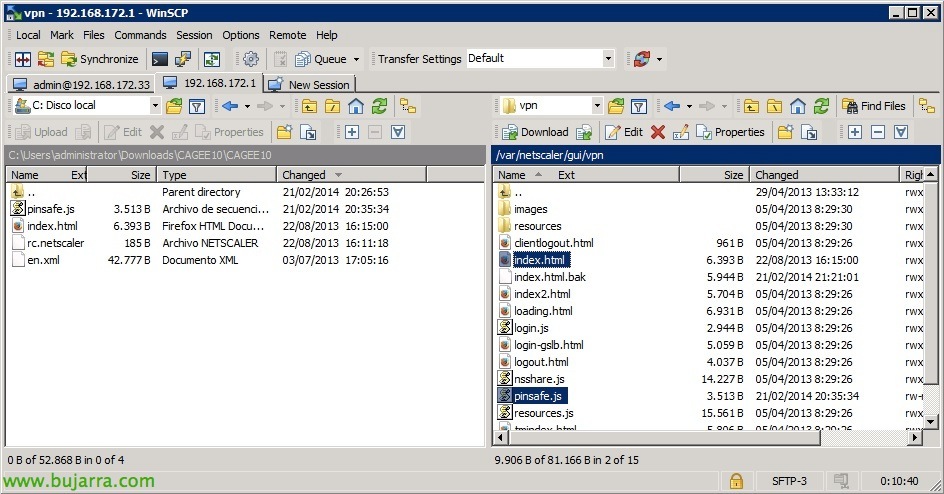The image size is (944, 494).
Task: Open the Remote menu
Action: click(288, 35)
